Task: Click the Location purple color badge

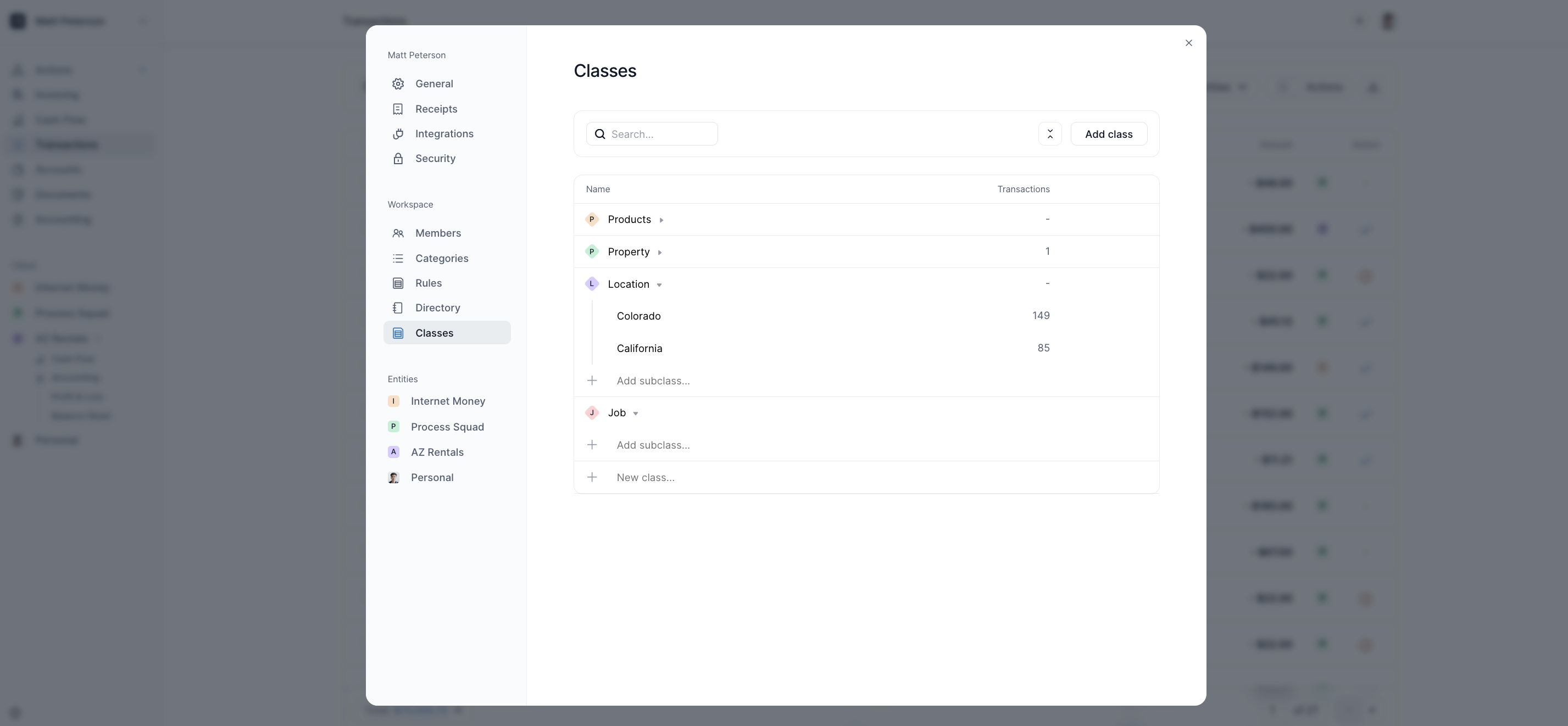Action: point(592,284)
